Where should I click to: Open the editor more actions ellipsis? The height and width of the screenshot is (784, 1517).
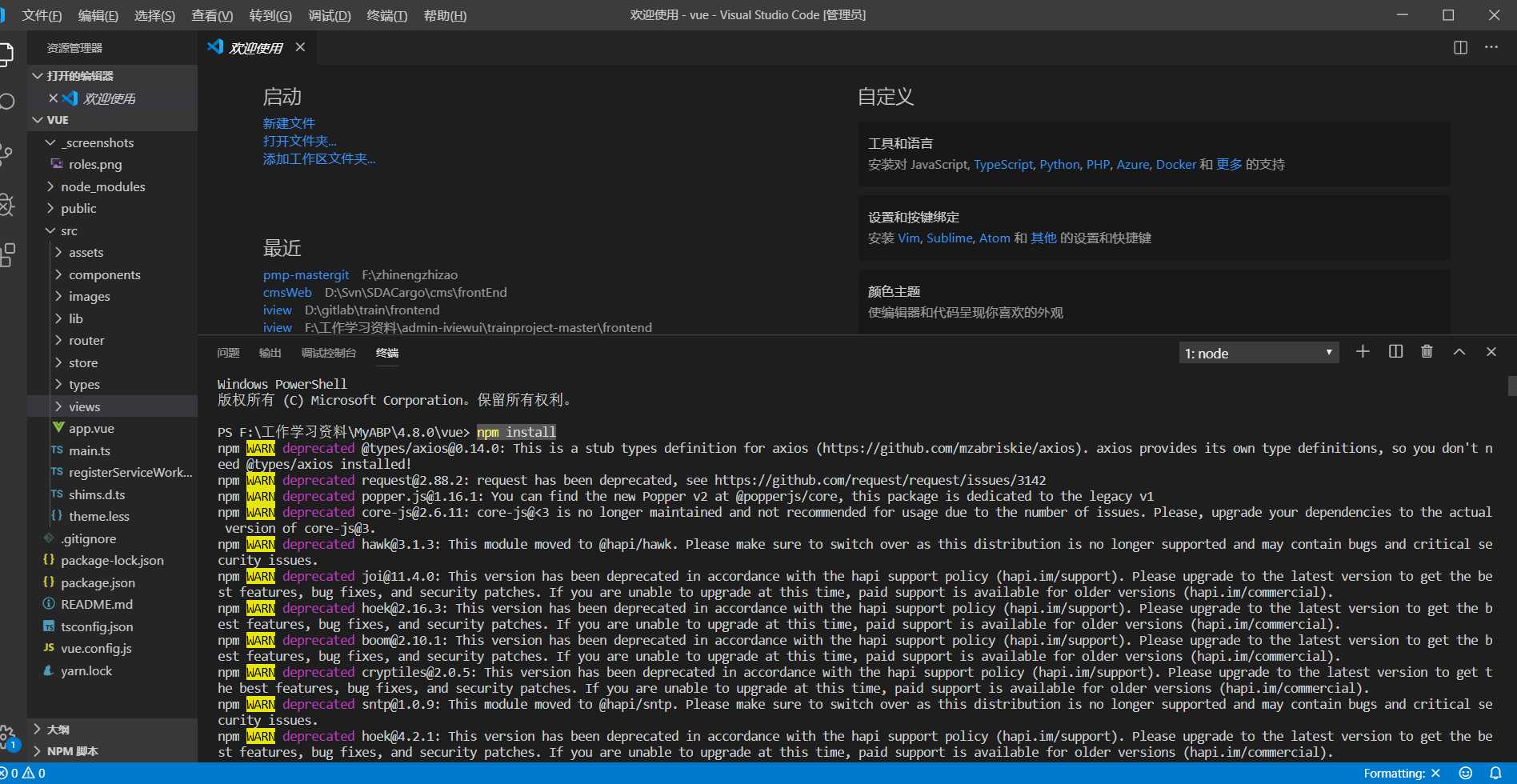pos(1491,47)
